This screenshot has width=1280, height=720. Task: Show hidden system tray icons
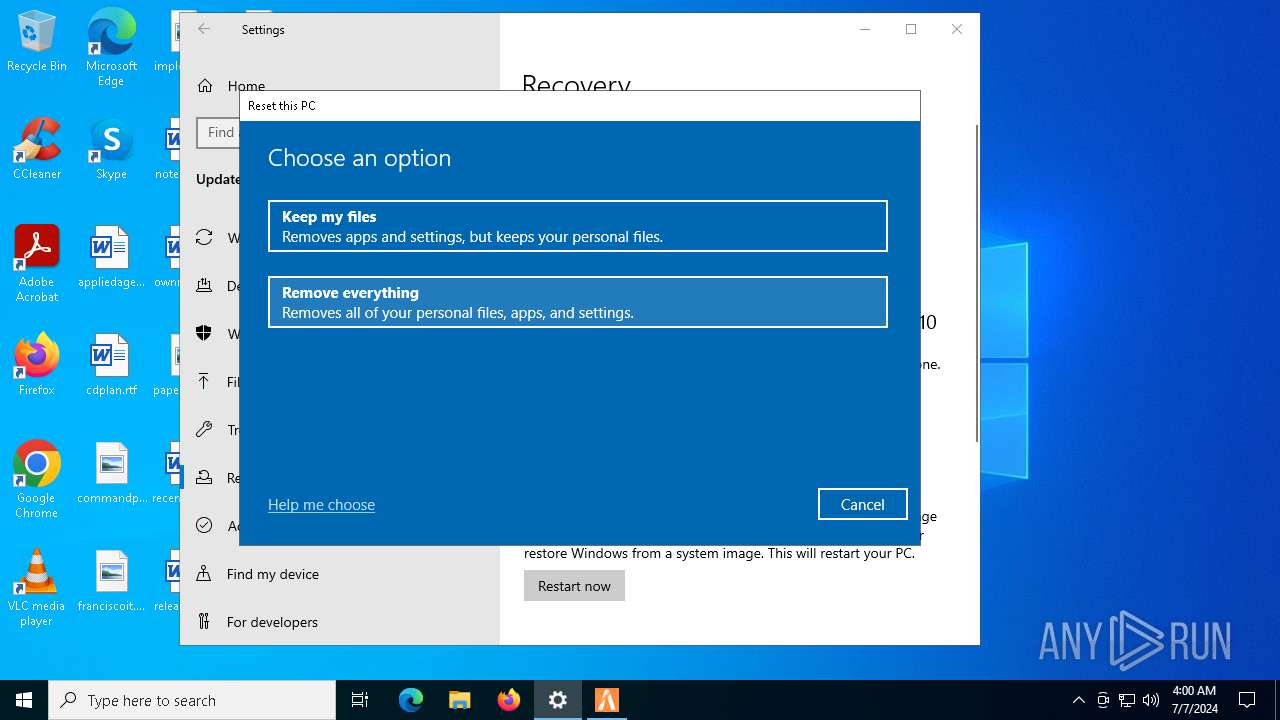pyautogui.click(x=1078, y=700)
